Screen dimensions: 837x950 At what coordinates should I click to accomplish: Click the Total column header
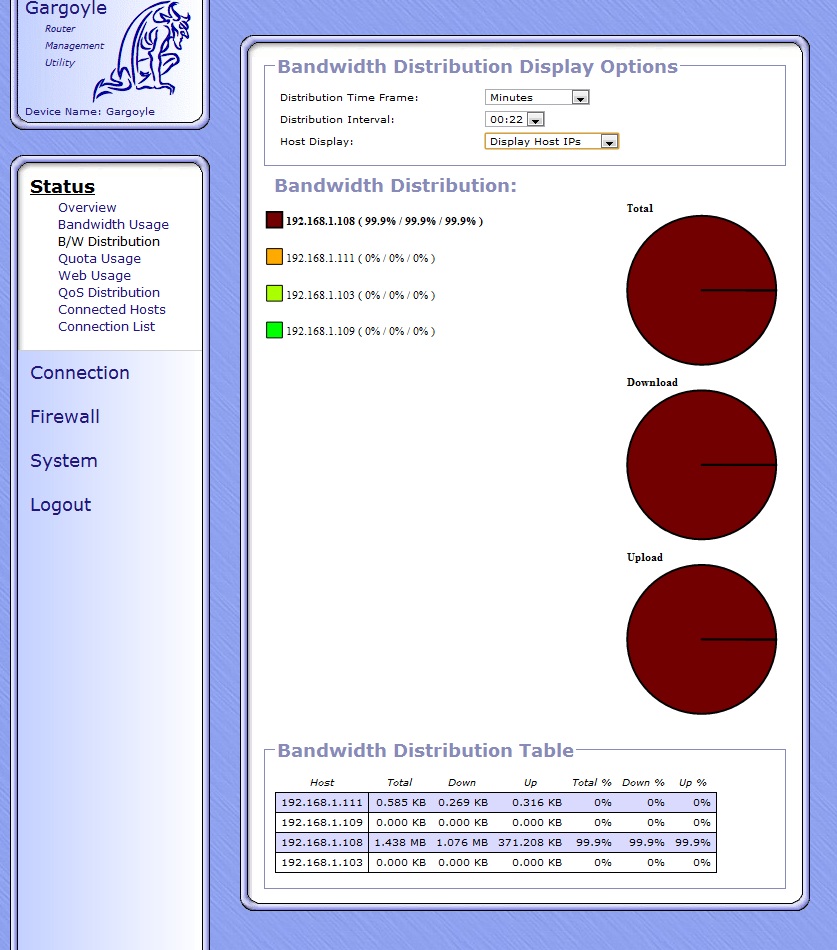tap(399, 782)
